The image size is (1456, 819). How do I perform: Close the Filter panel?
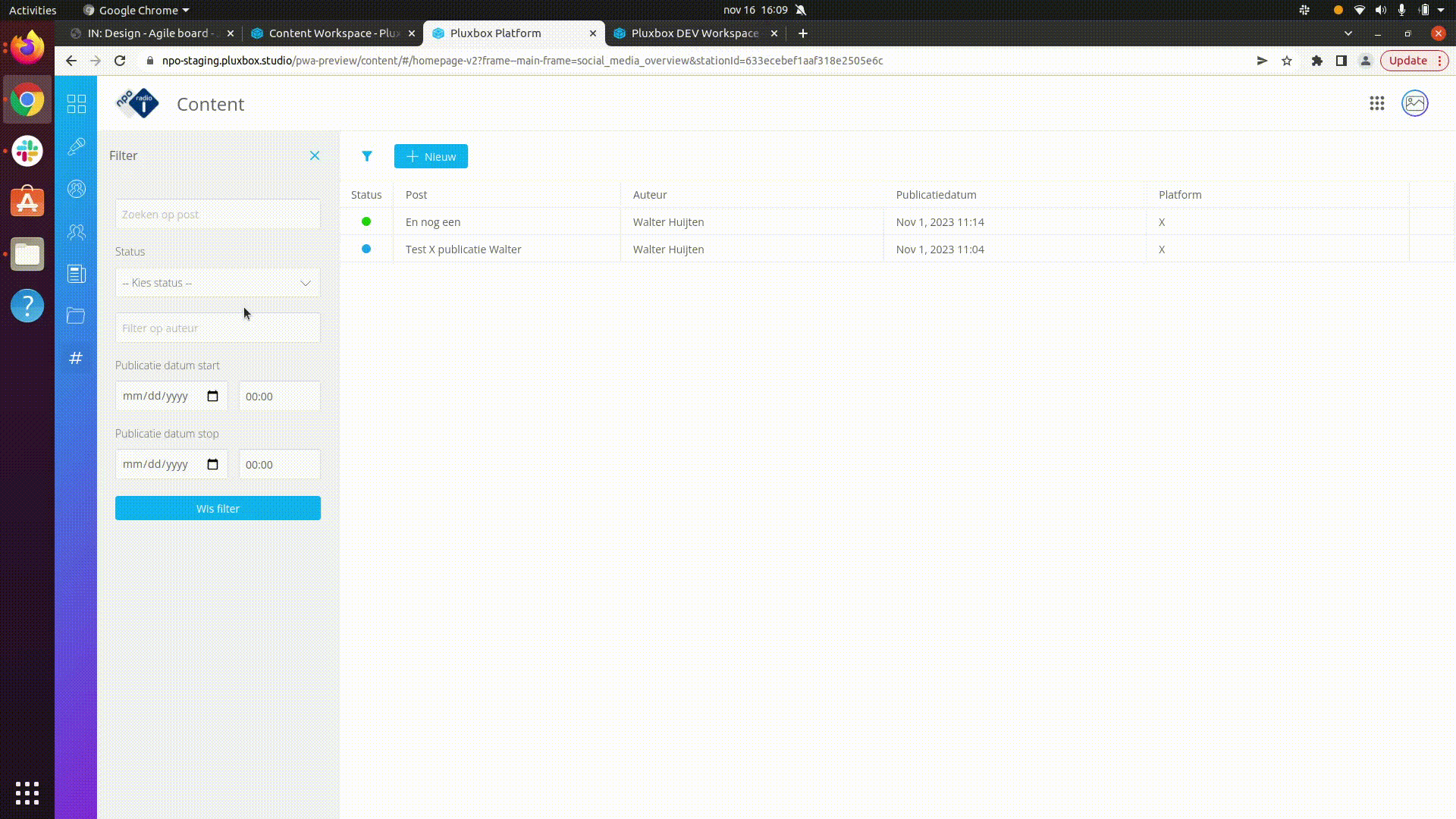coord(315,155)
